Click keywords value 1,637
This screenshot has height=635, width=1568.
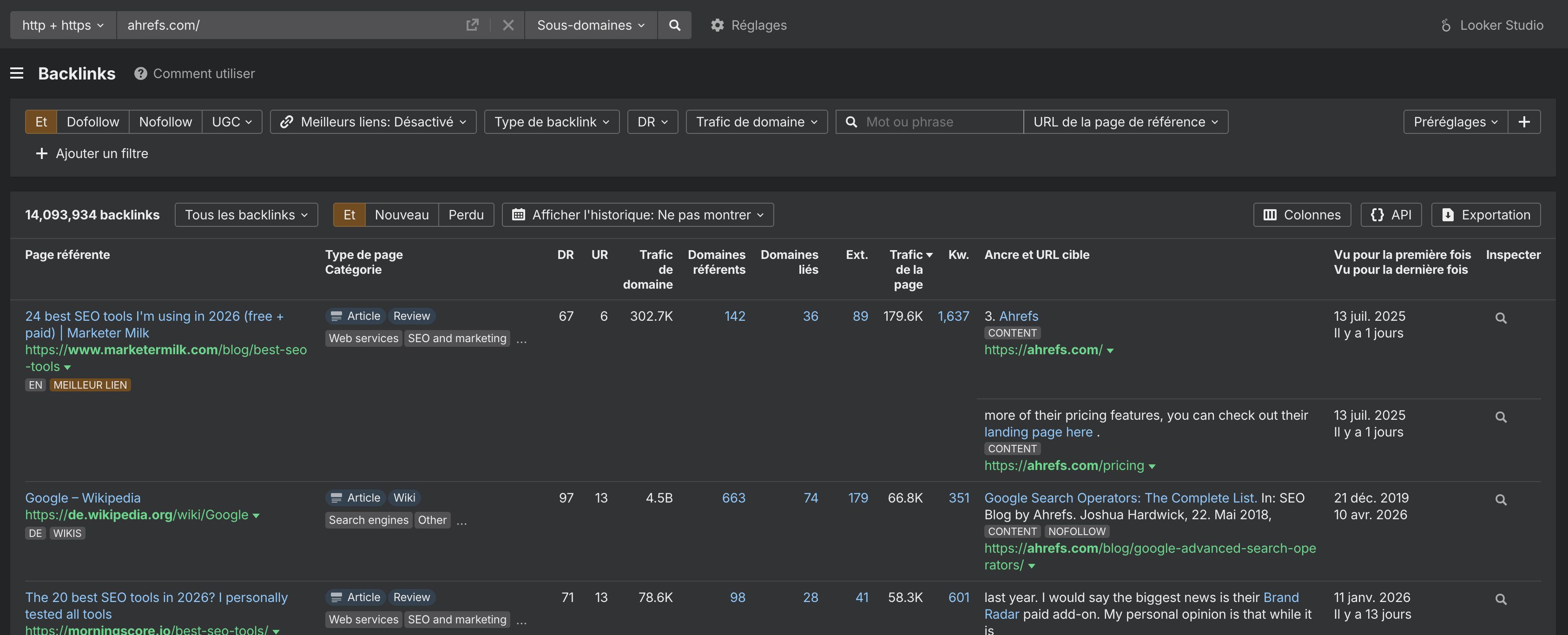(953, 316)
